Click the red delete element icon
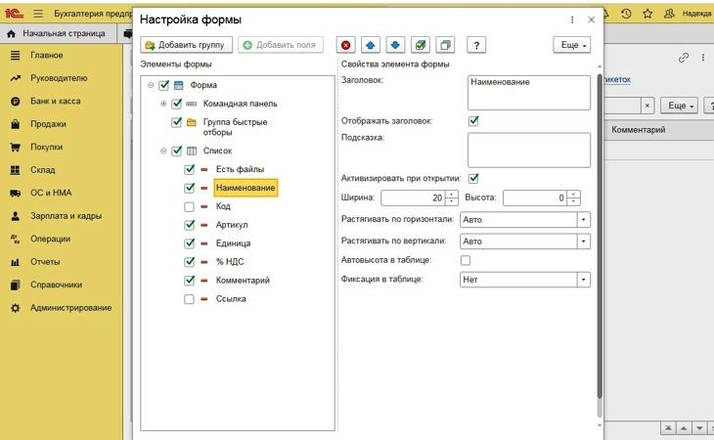 [346, 45]
